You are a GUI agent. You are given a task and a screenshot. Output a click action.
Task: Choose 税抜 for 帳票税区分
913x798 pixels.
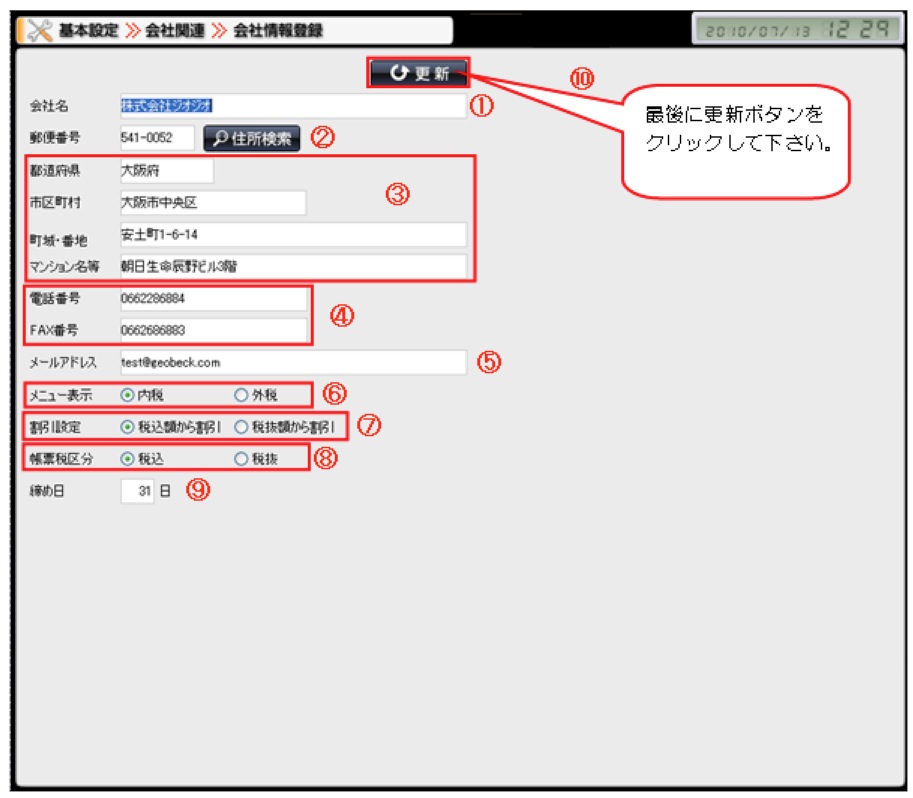pyautogui.click(x=240, y=458)
